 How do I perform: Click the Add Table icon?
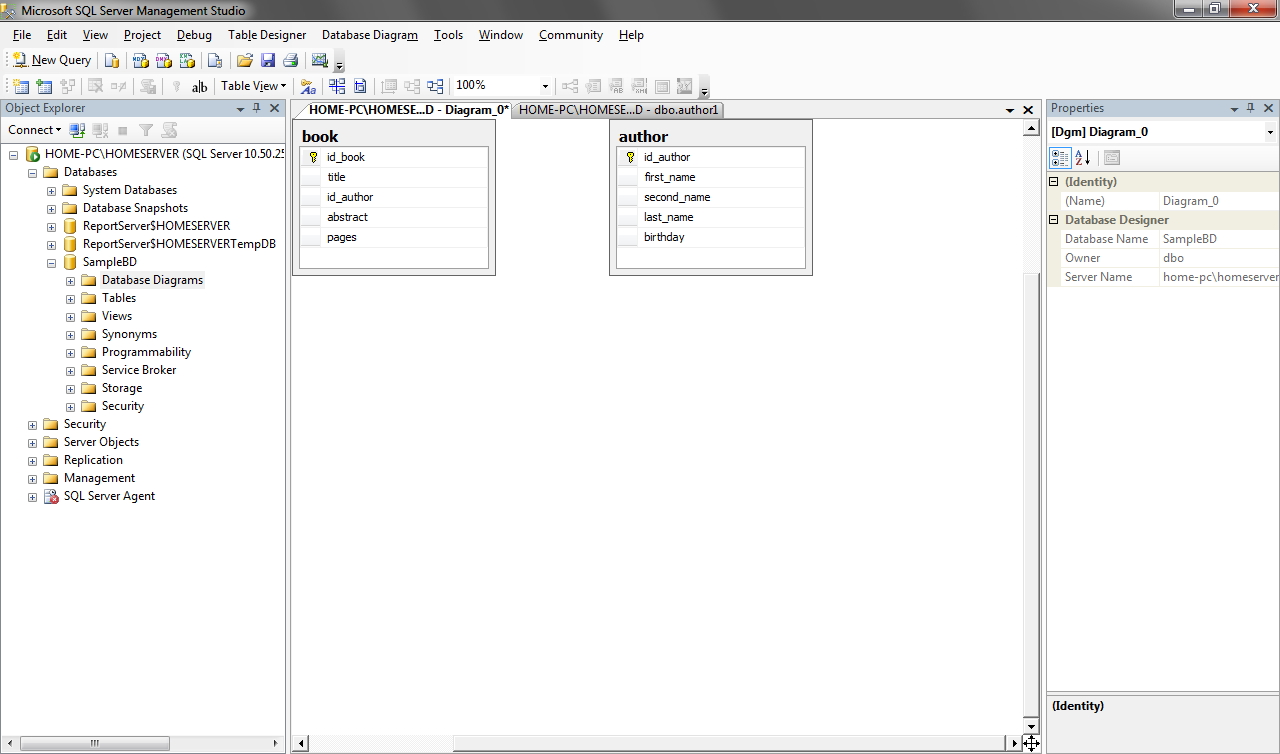click(44, 86)
